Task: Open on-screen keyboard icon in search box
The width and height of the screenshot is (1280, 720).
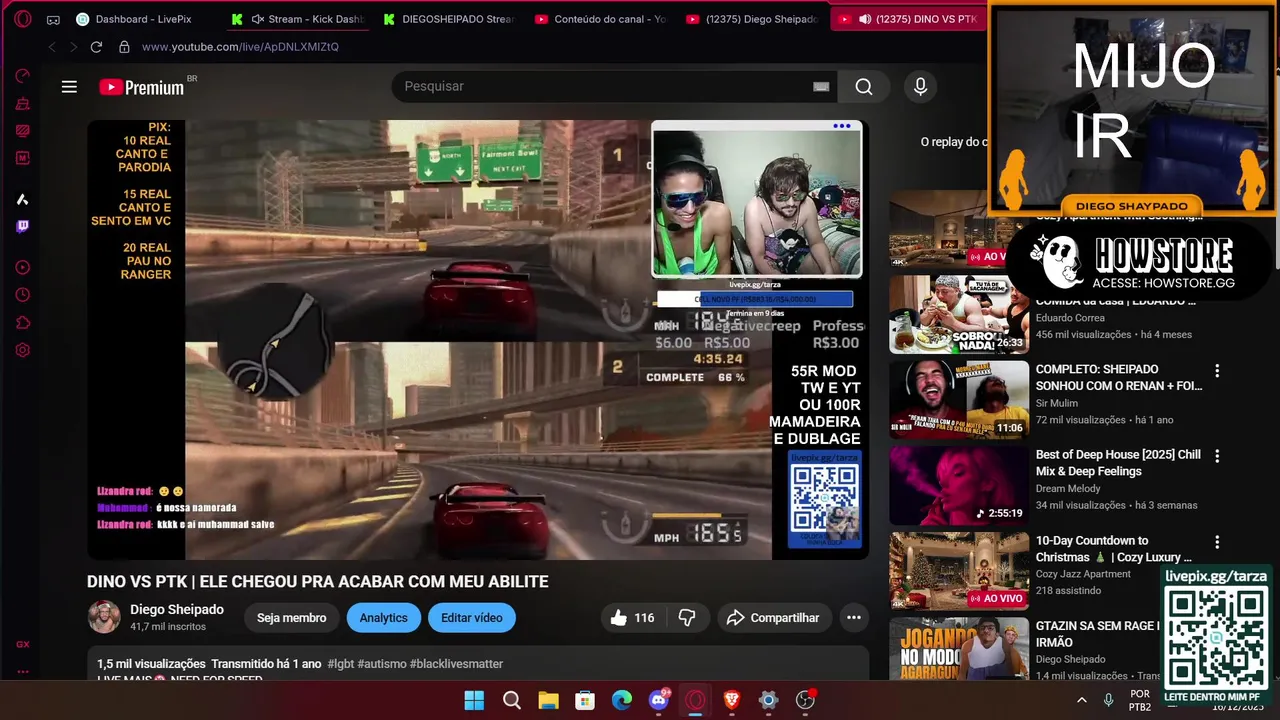Action: tap(821, 87)
